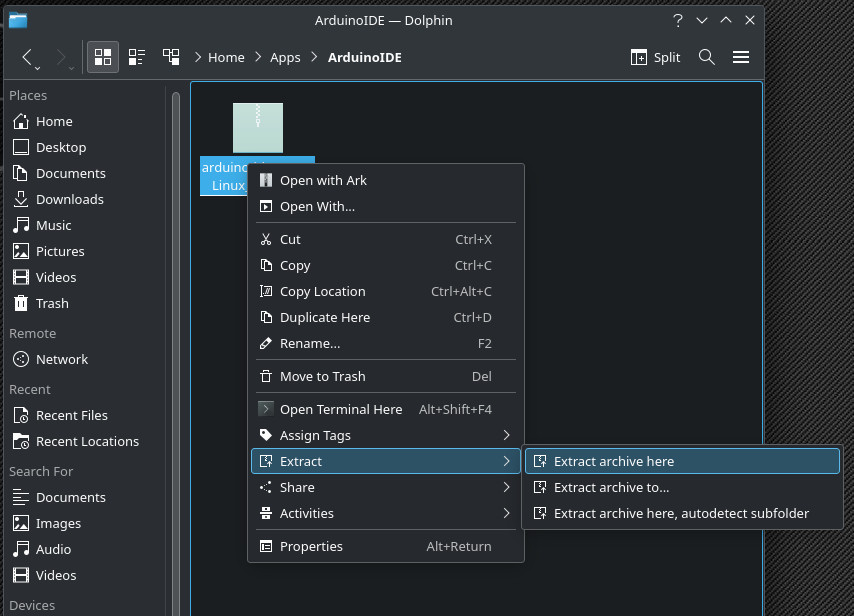Switch to details view mode
The height and width of the screenshot is (616, 854).
[171, 57]
